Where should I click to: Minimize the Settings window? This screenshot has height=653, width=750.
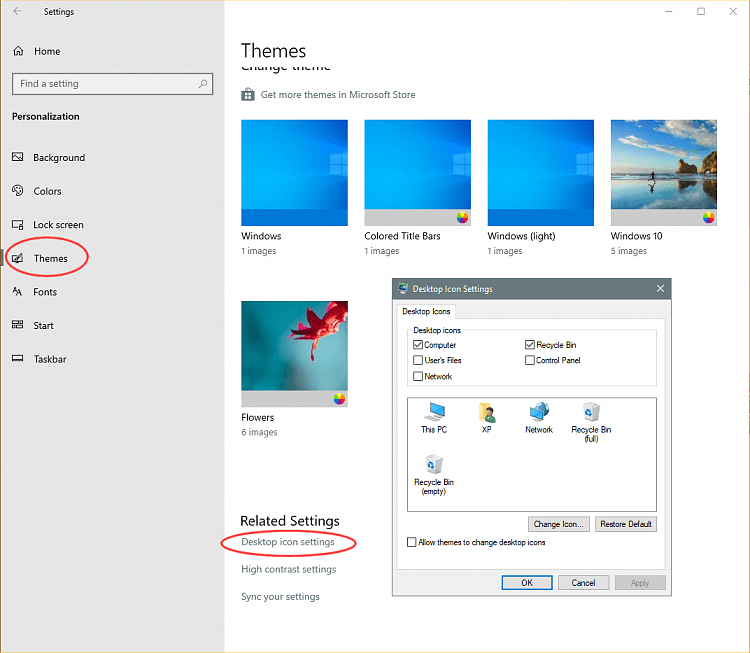pos(669,11)
